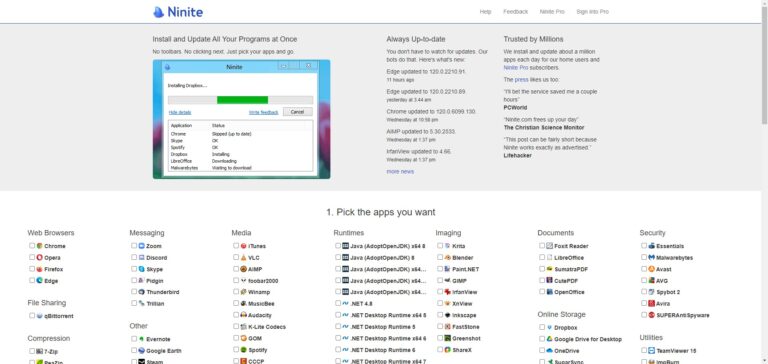
Task: Click the Firefox app icon
Action: click(40, 269)
